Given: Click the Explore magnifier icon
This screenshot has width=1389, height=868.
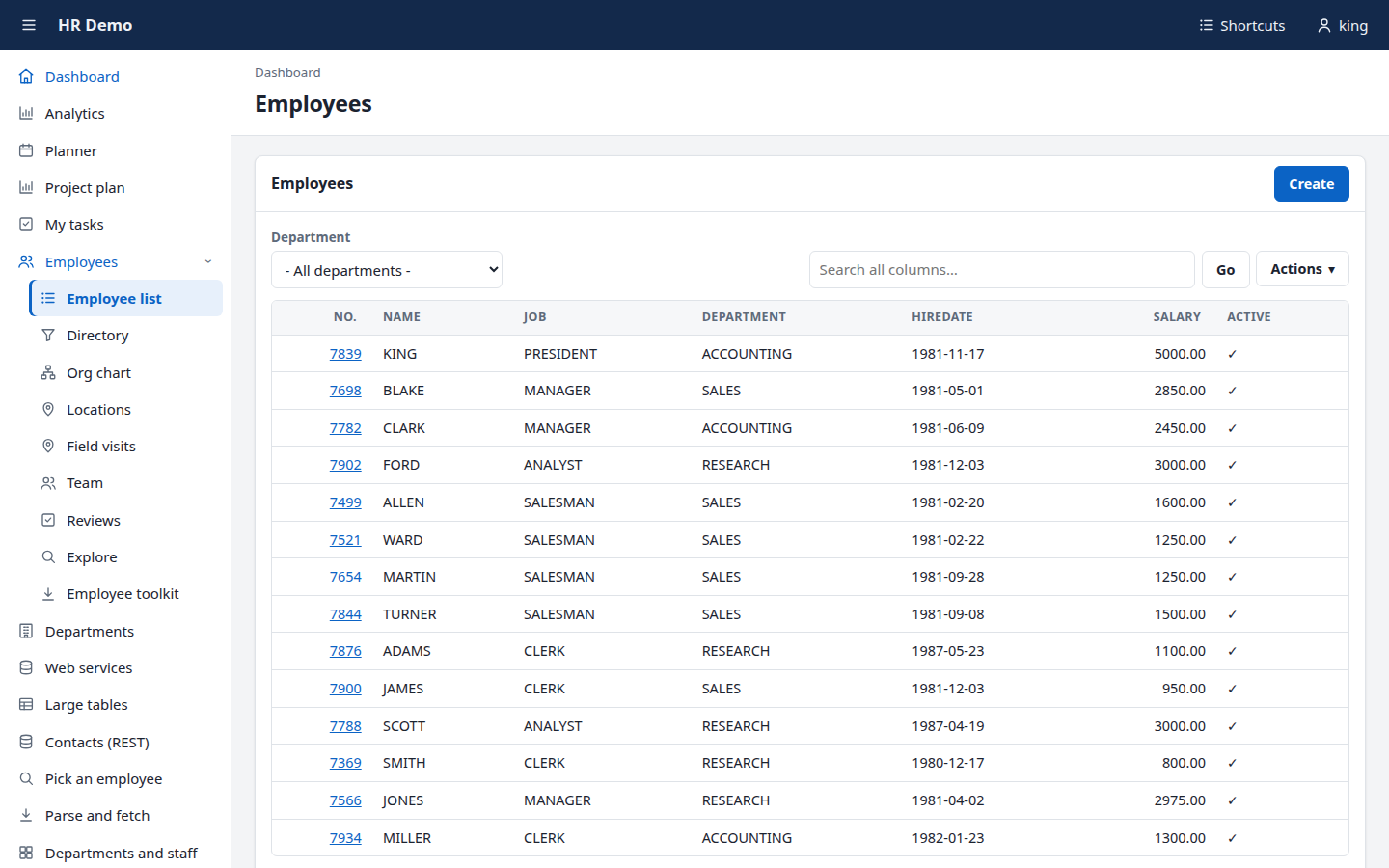Looking at the screenshot, I should click(x=48, y=556).
